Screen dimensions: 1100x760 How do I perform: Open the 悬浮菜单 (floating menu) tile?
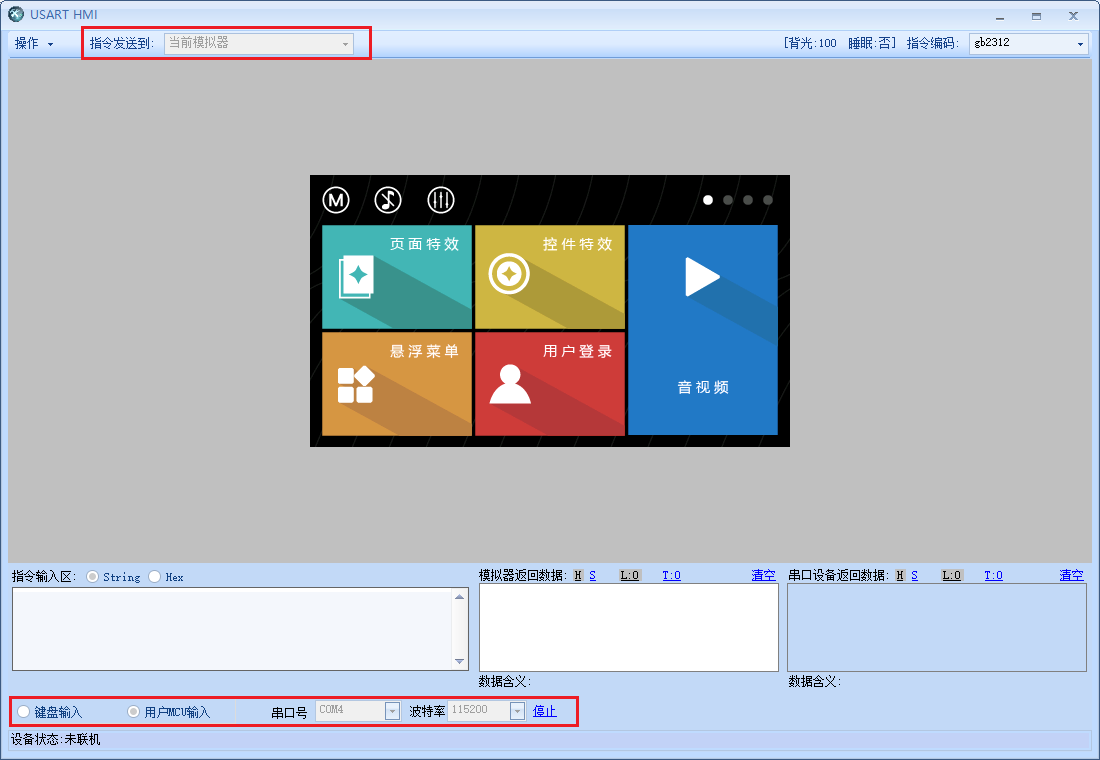[396, 385]
